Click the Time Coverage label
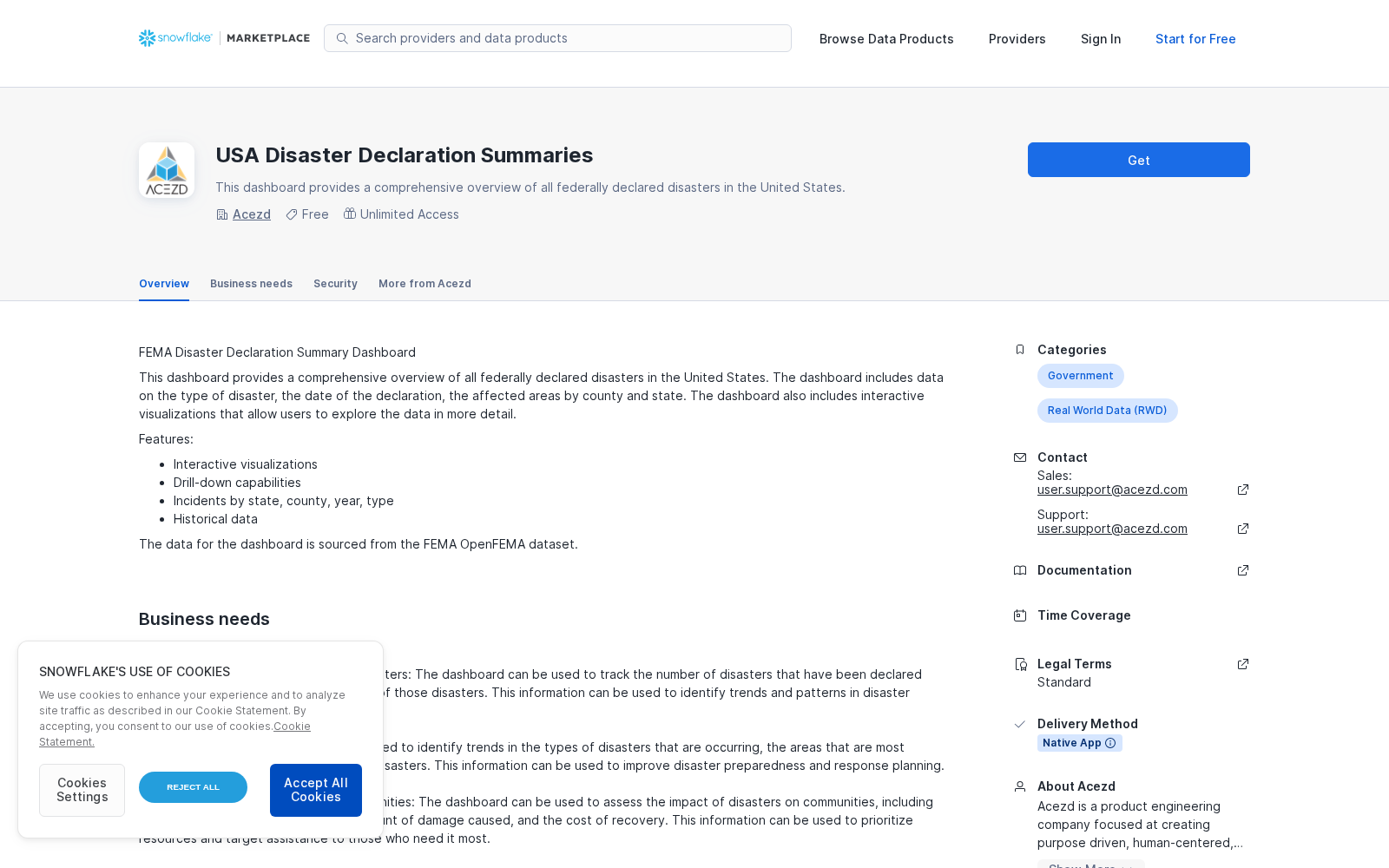The width and height of the screenshot is (1389, 868). [x=1084, y=615]
